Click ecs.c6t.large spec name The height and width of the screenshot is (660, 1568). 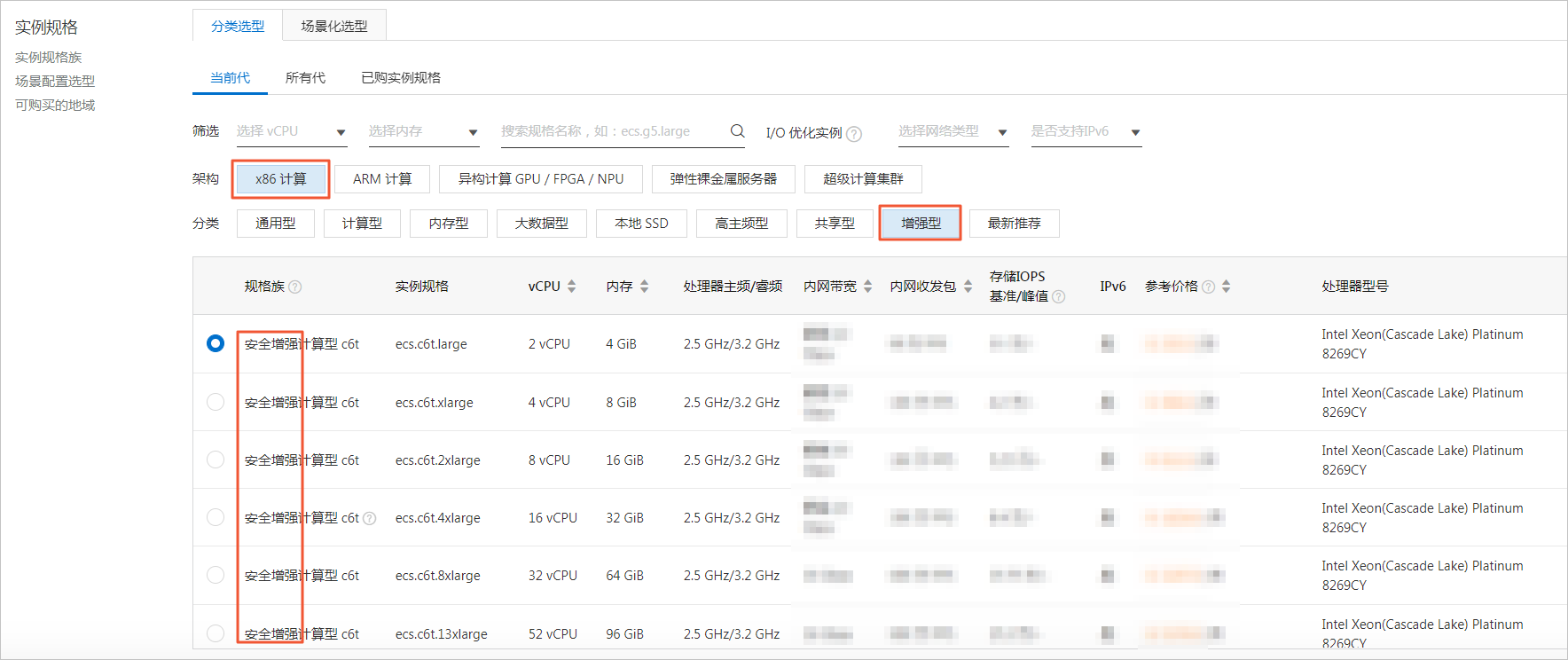[431, 344]
